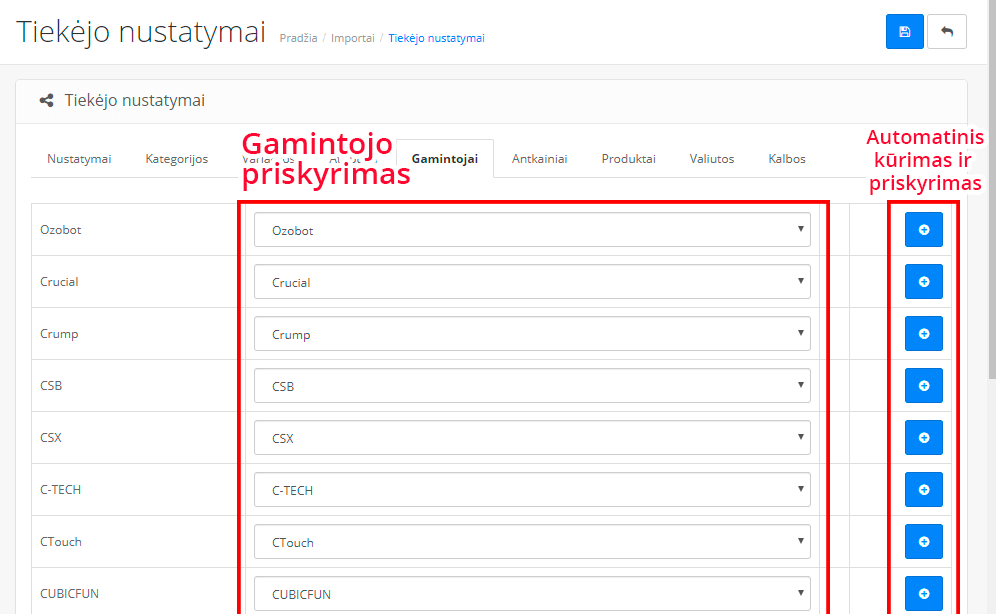
Task: Navigate to the Importai breadcrumb link
Action: click(353, 38)
